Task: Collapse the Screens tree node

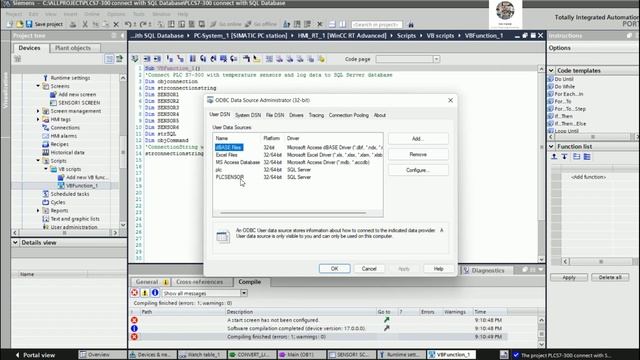Action: pos(38,86)
